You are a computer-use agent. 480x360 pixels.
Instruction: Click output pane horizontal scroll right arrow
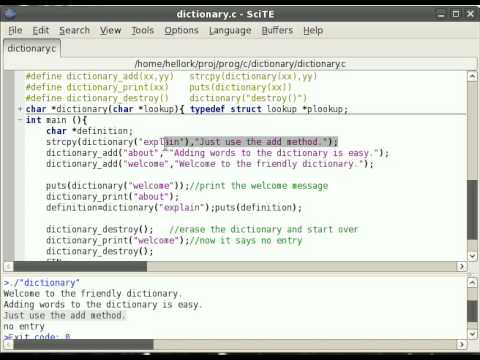(x=461, y=344)
